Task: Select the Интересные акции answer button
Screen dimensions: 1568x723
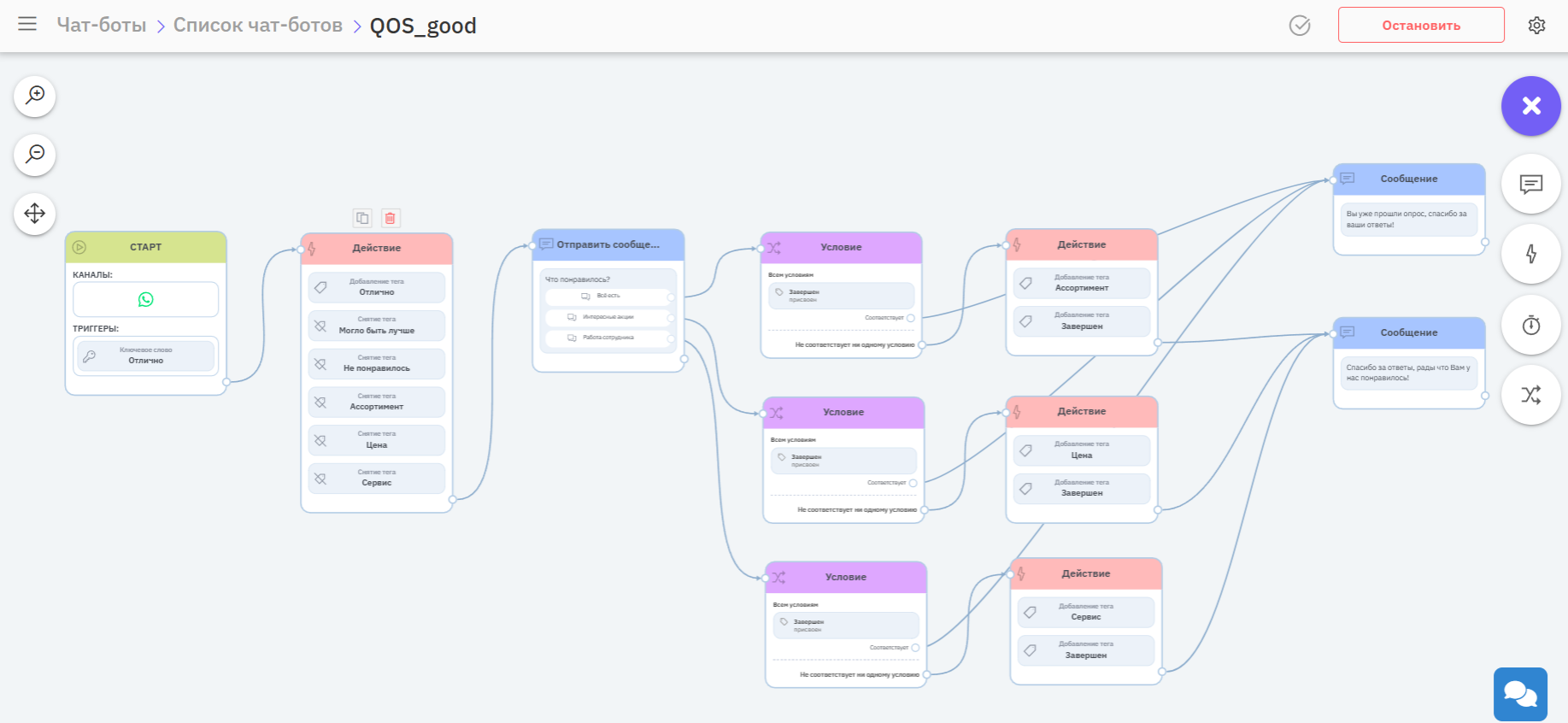Action: (x=608, y=317)
